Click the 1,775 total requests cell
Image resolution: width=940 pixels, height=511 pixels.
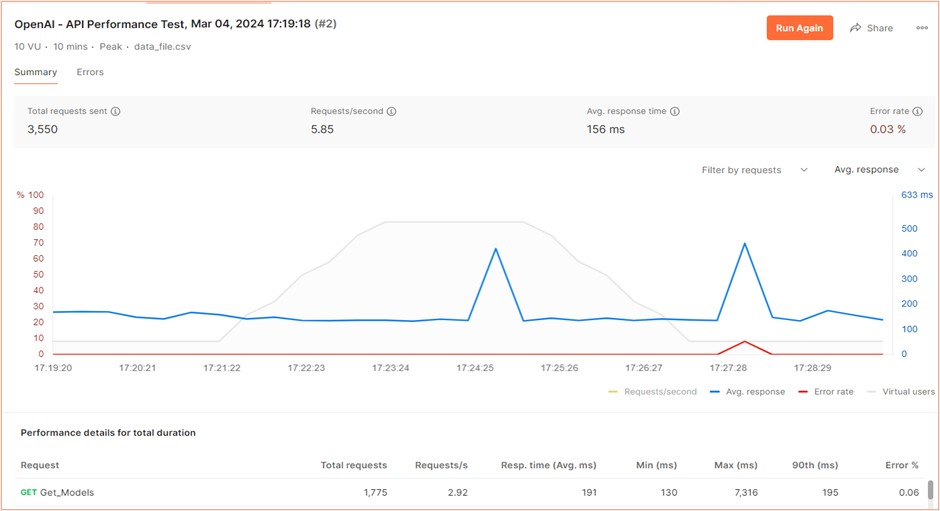click(x=375, y=492)
